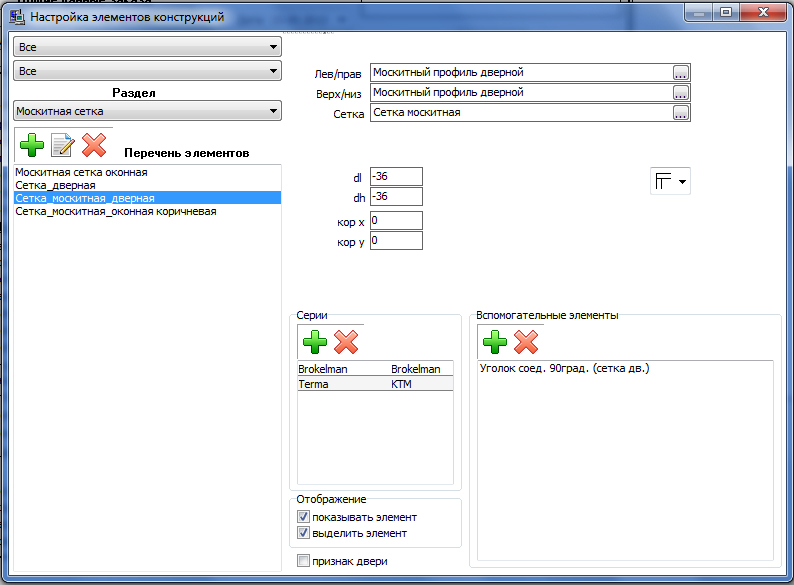Browse profile for Верх/низ field
Image resolution: width=794 pixels, height=585 pixels.
(x=681, y=93)
